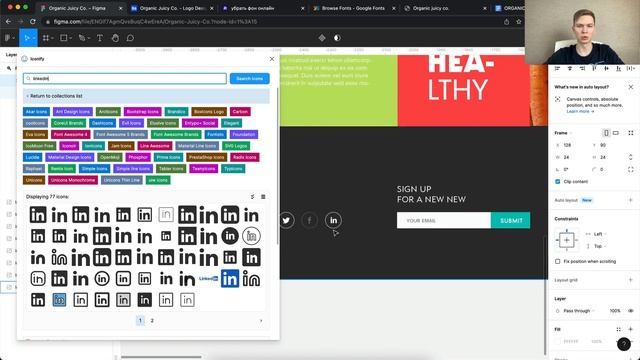Set frame orientation to portrait

click(606, 133)
